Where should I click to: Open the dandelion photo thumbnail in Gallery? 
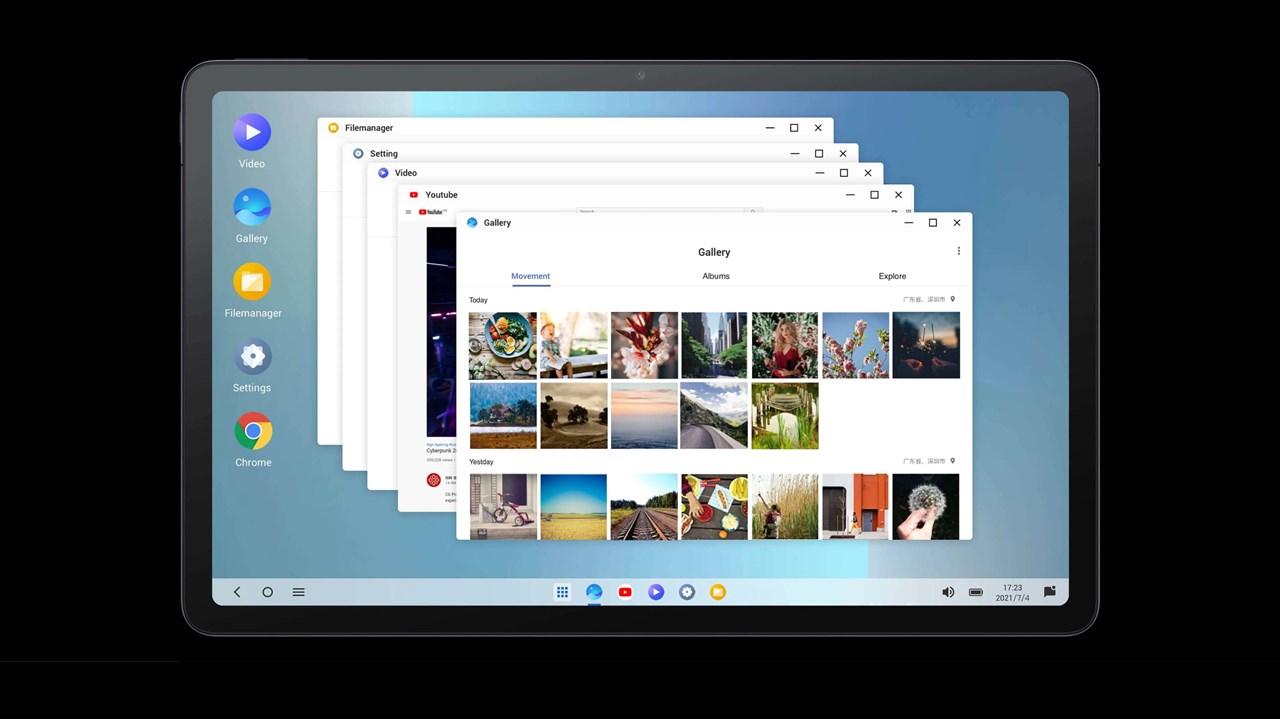point(925,506)
